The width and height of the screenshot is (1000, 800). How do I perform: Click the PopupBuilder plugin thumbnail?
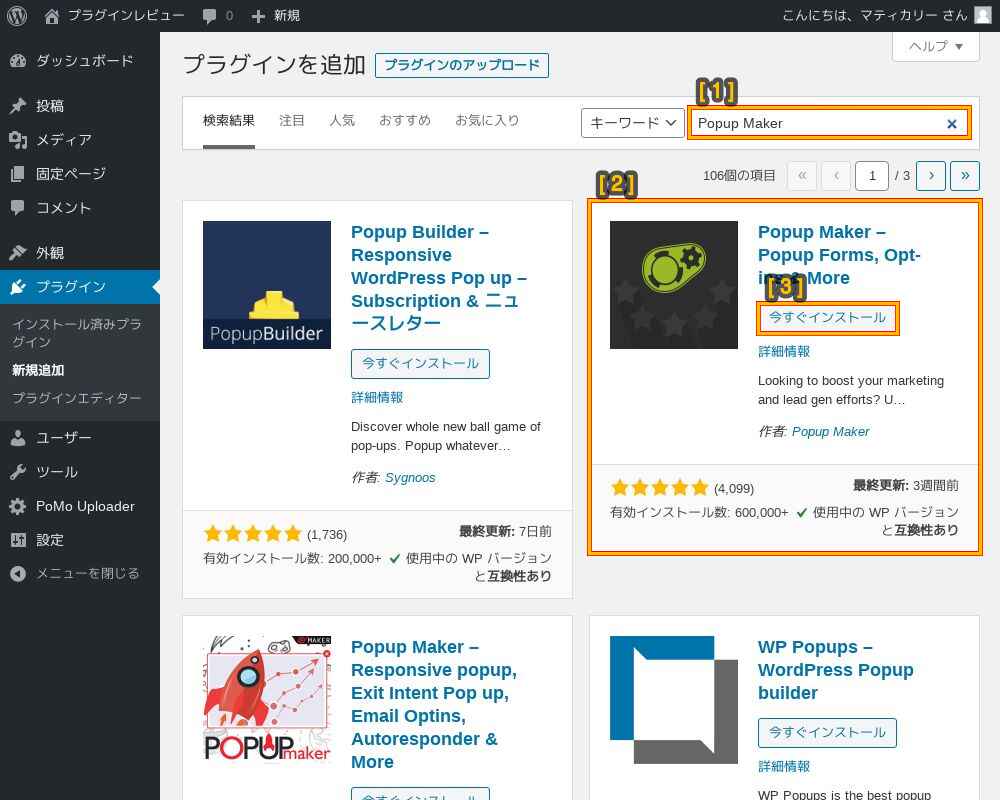(x=267, y=285)
